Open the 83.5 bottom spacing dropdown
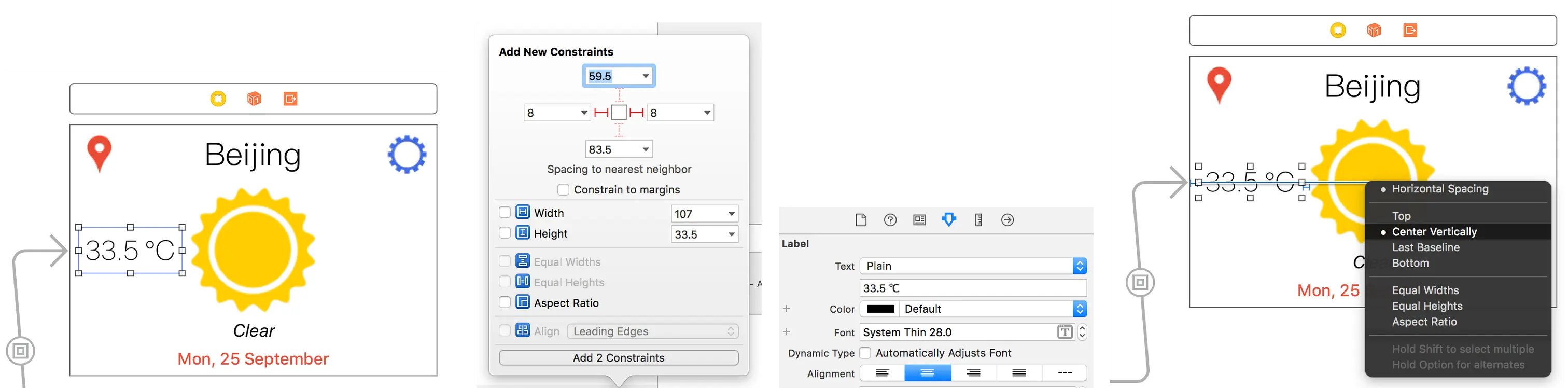This screenshot has height=388, width=1568. coord(646,149)
